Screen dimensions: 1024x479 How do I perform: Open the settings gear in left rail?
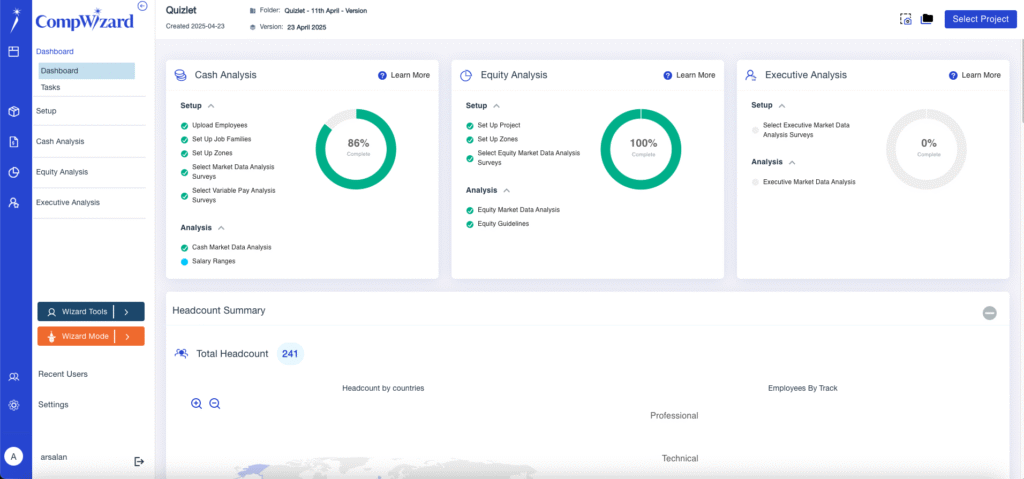click(14, 405)
